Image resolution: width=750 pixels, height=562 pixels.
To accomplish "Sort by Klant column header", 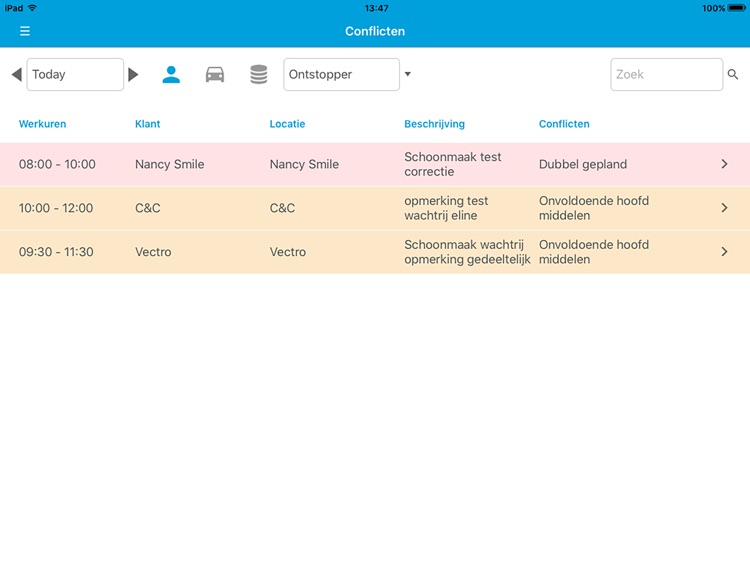I will point(147,124).
